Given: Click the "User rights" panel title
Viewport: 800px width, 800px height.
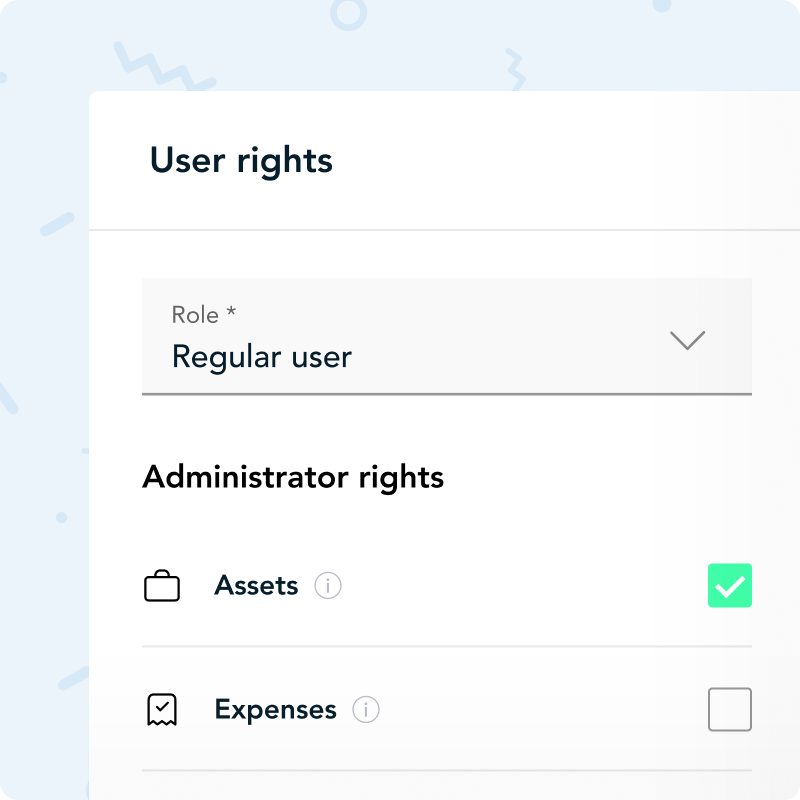Looking at the screenshot, I should click(241, 160).
